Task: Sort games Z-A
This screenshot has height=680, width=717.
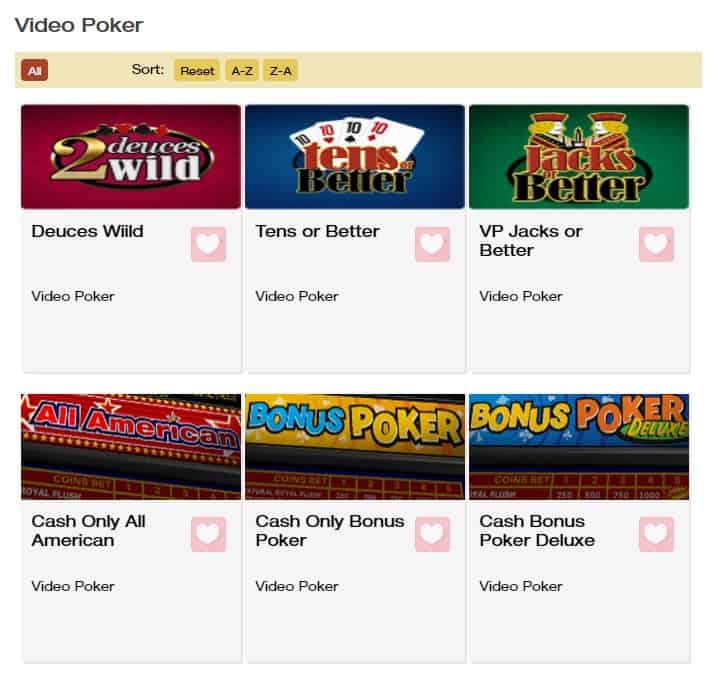Action: click(280, 70)
